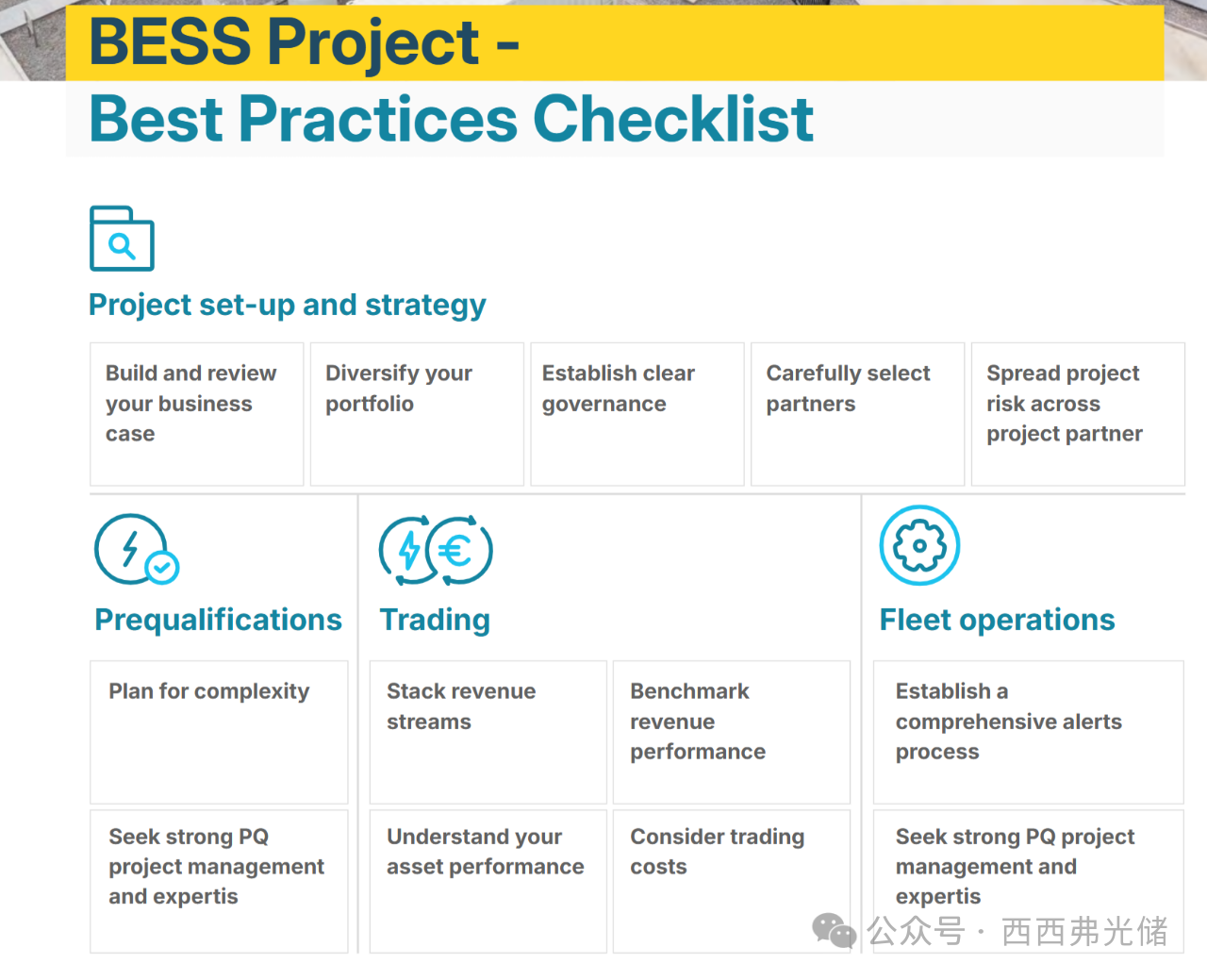Open 'Establish a comprehensive alerts process' card
Image resolution: width=1207 pixels, height=980 pixels.
pyautogui.click(x=1028, y=731)
